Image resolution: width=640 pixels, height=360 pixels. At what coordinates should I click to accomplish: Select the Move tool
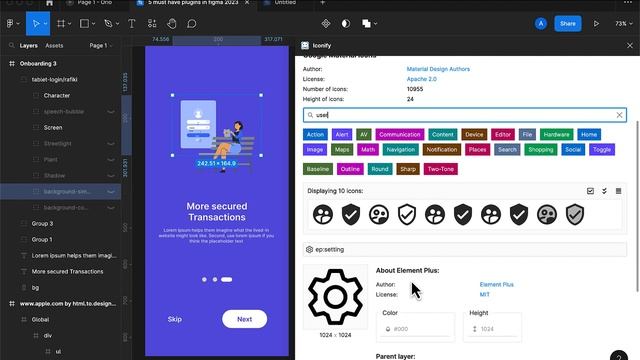[36, 24]
